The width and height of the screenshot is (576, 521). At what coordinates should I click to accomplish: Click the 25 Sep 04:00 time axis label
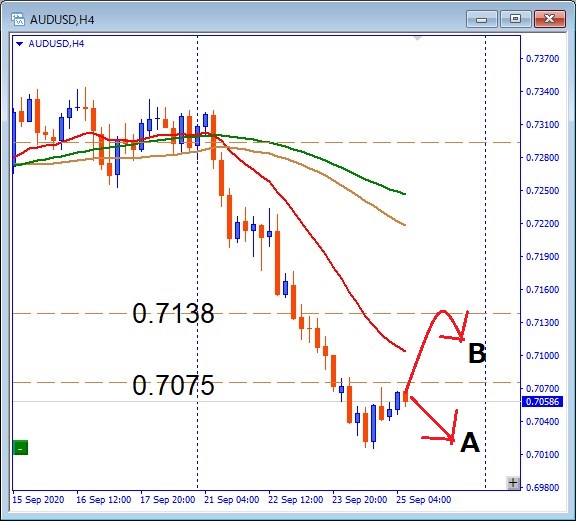pyautogui.click(x=424, y=500)
